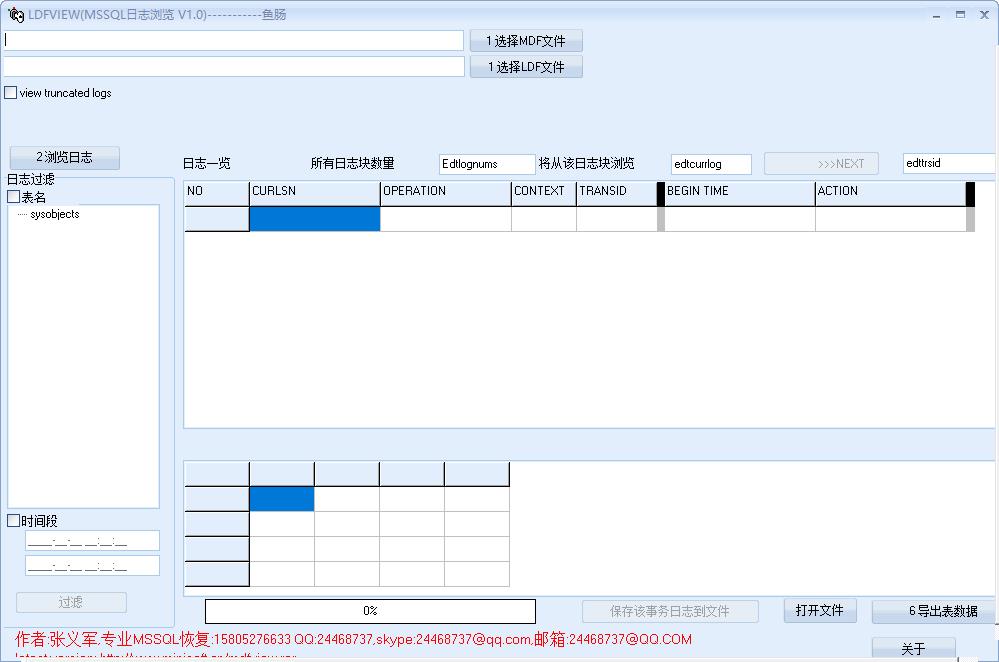Click the '6 导出表数据' button

tap(934, 611)
